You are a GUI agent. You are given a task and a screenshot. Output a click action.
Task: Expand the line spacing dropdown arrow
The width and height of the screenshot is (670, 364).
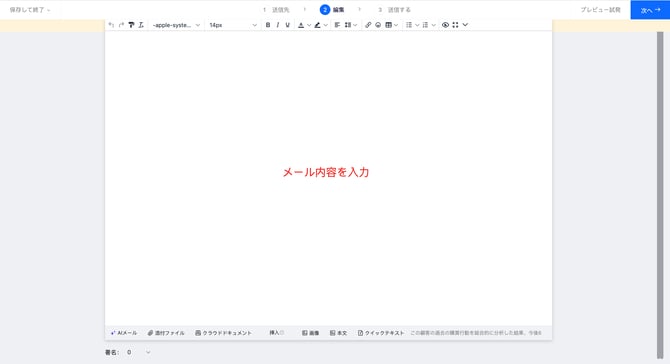tap(355, 25)
